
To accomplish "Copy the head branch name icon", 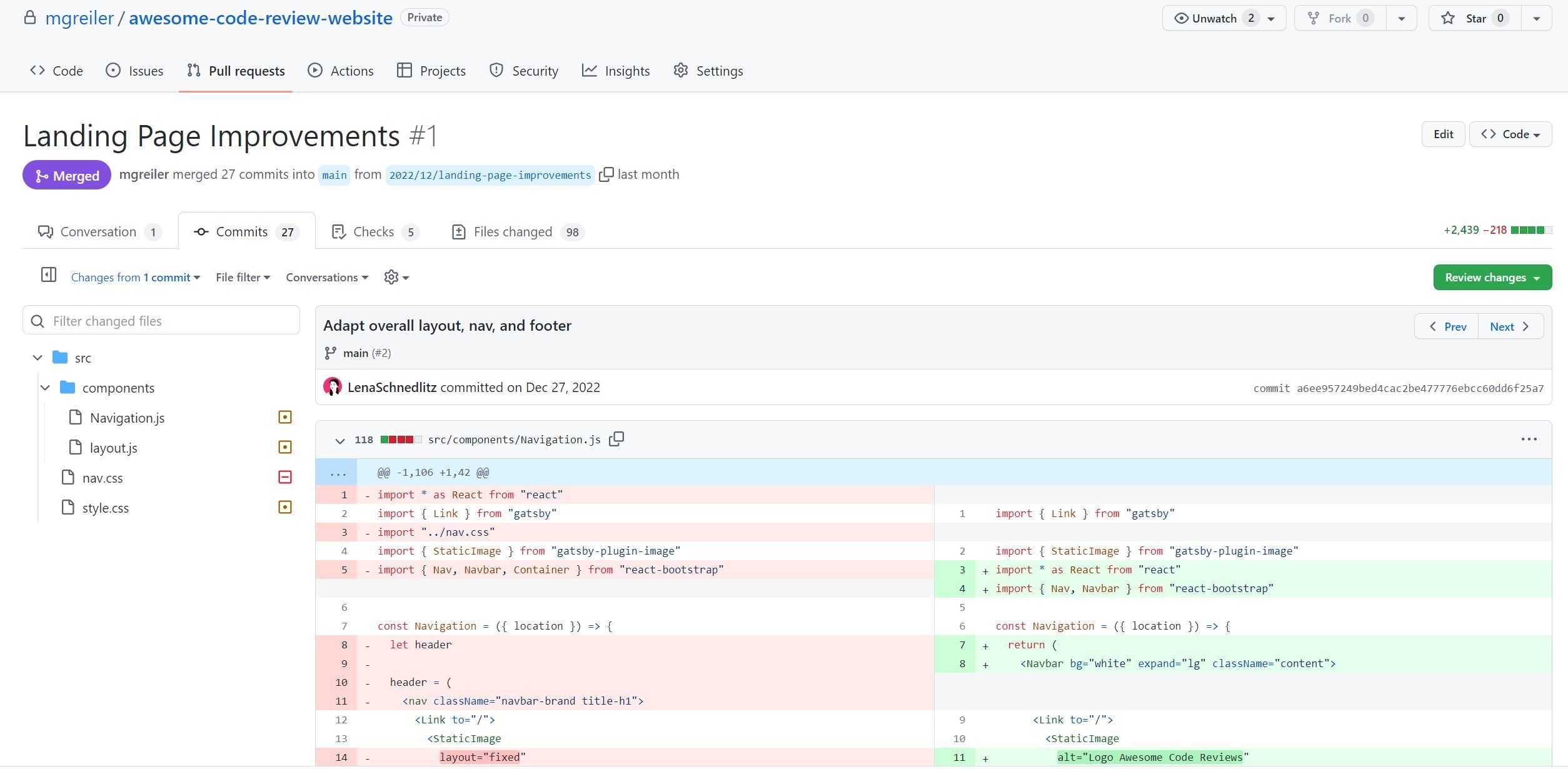I will click(x=606, y=174).
